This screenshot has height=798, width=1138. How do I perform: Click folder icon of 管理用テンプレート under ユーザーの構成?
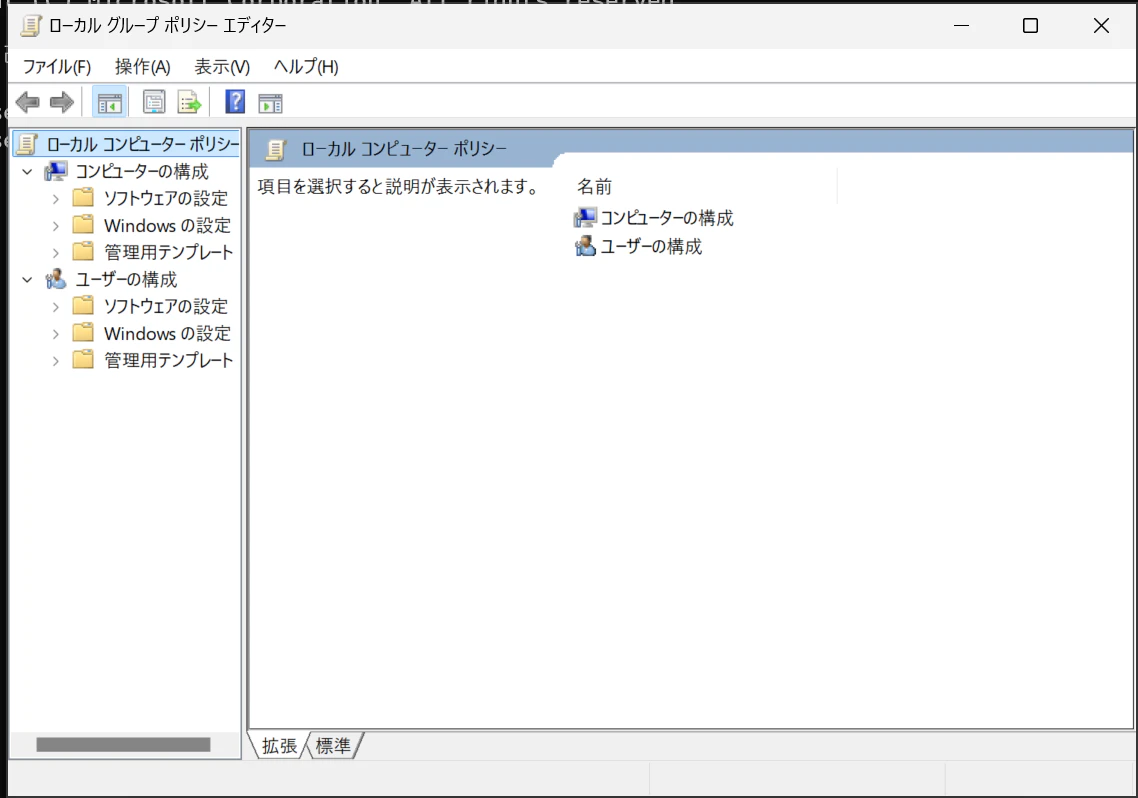(83, 360)
